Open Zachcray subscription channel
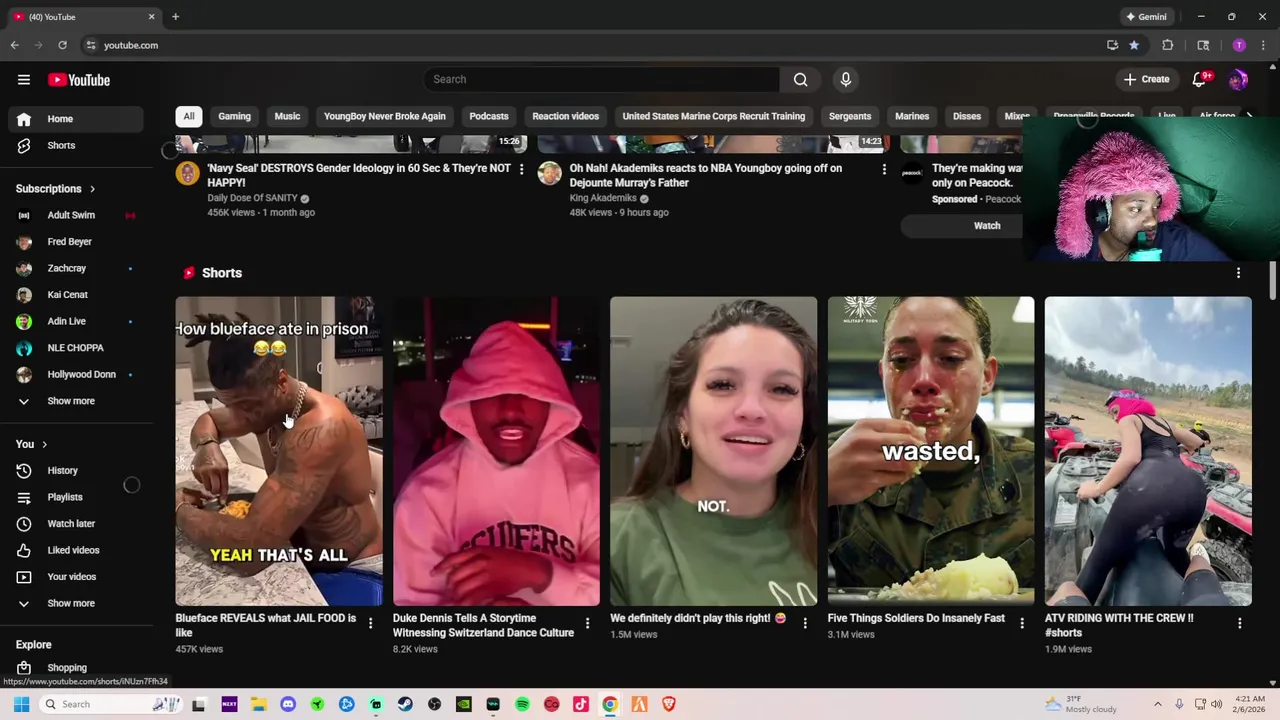This screenshot has width=1280, height=720. click(76, 268)
